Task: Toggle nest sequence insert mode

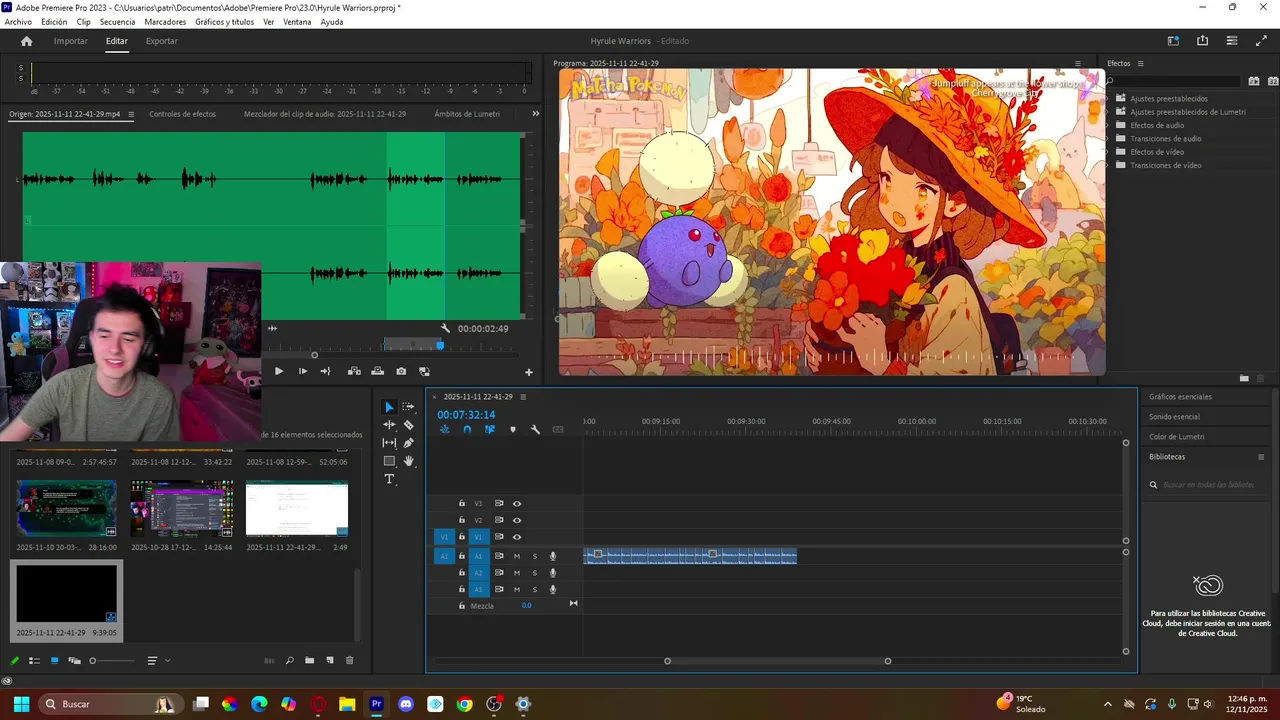Action: pyautogui.click(x=445, y=429)
